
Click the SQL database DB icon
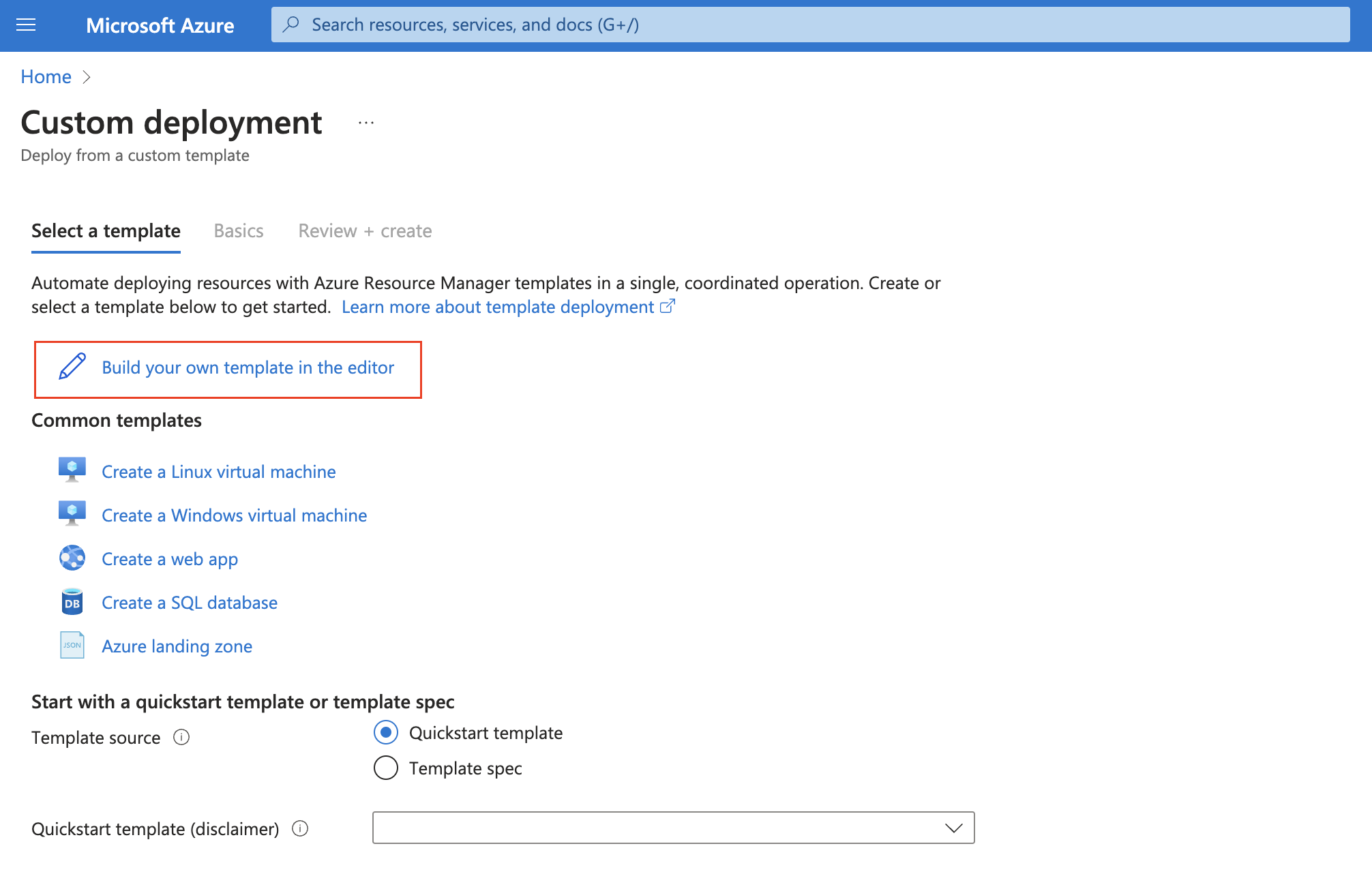click(x=72, y=601)
